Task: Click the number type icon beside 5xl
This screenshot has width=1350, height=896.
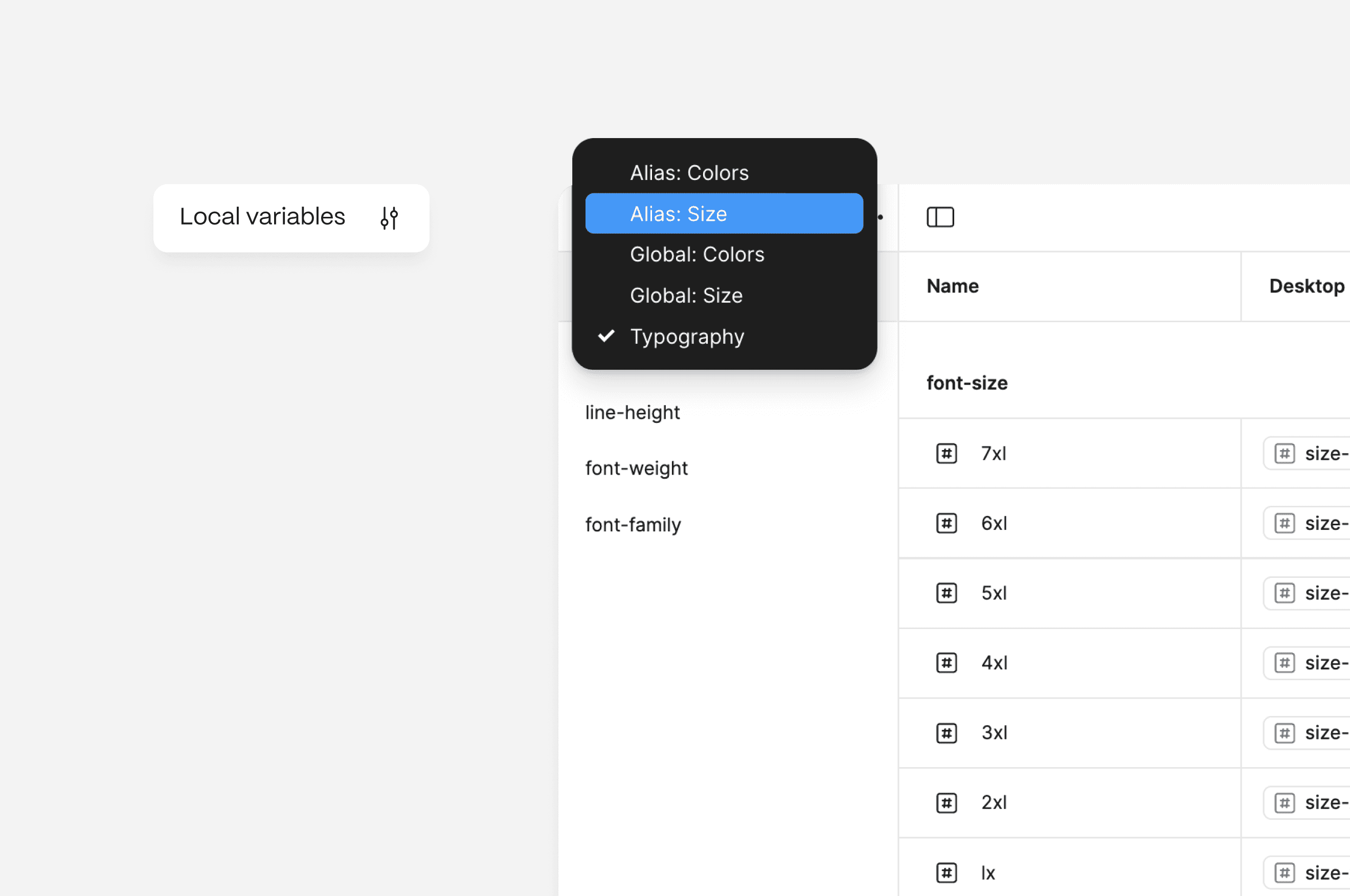Action: [x=946, y=593]
